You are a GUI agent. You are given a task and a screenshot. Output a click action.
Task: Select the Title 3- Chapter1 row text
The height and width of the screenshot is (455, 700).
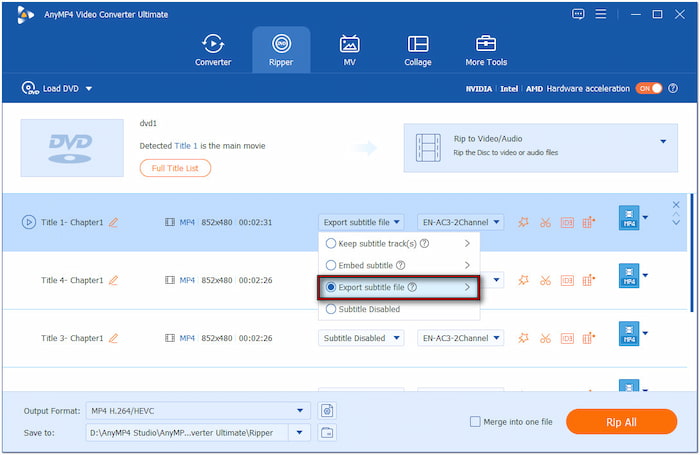72,338
